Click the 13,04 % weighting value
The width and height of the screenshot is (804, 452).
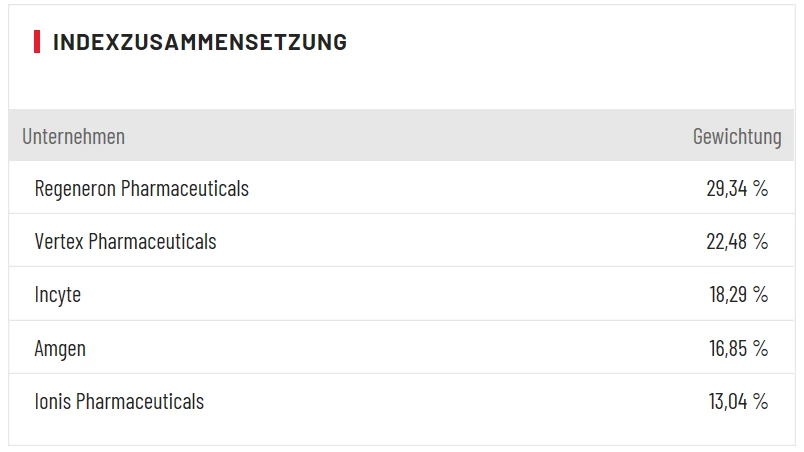click(x=737, y=401)
